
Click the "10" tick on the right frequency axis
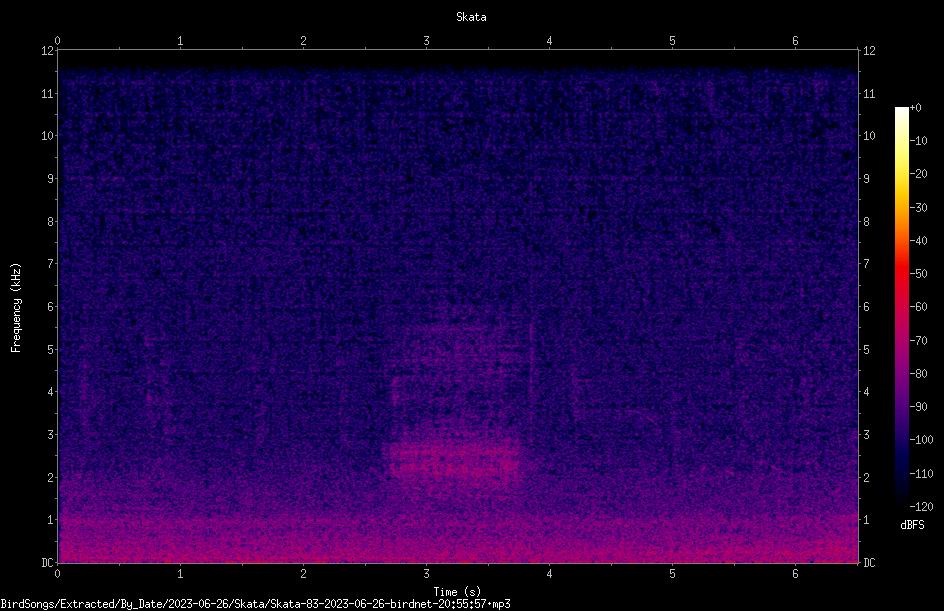[869, 136]
